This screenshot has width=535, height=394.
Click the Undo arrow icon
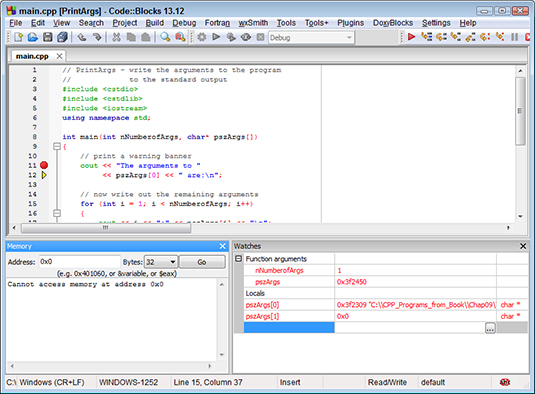[x=82, y=37]
